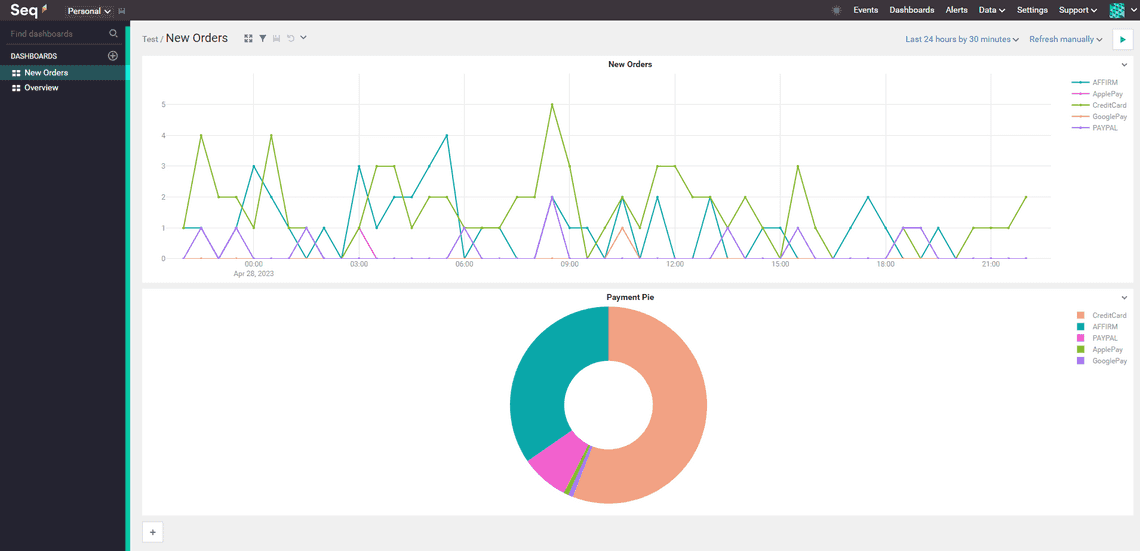The width and height of the screenshot is (1140, 551).
Task: Click the undo changes icon beside title
Action: pyautogui.click(x=290, y=38)
